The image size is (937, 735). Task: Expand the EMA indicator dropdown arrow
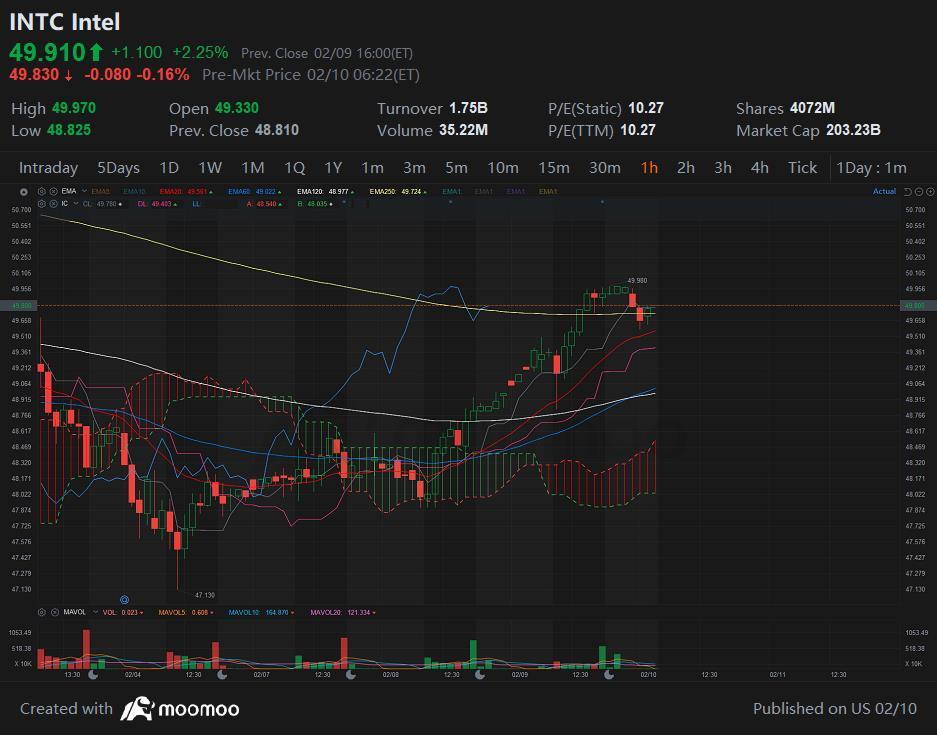[x=84, y=191]
